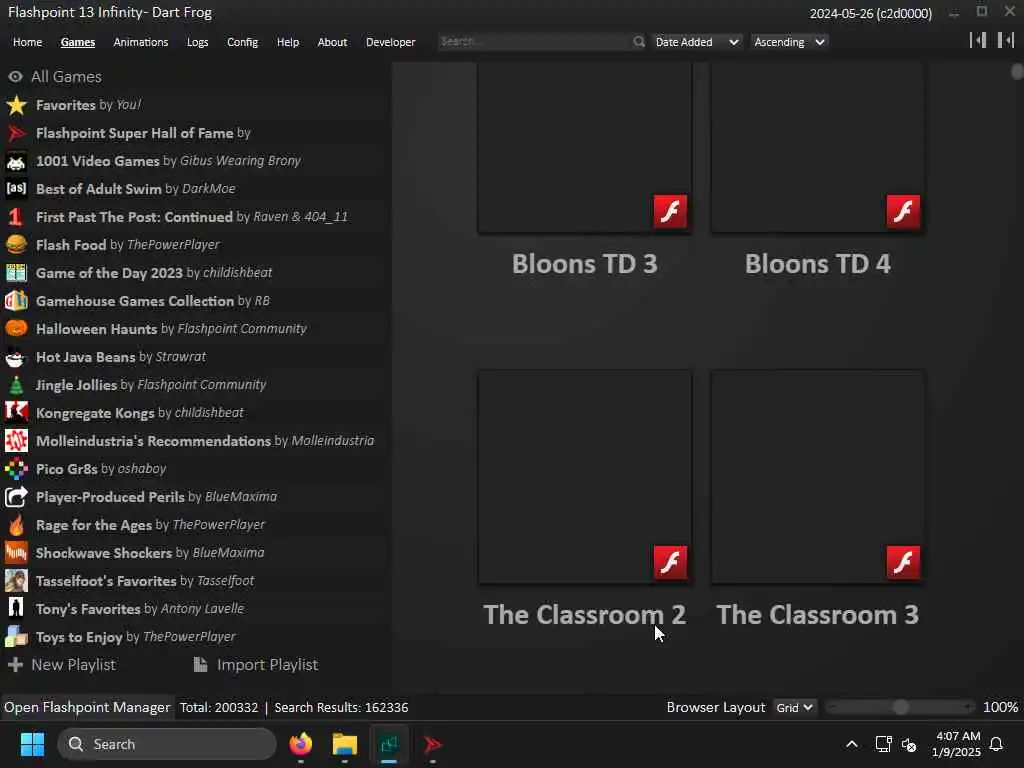Click the Halloween Haunts pumpkin icon
The width and height of the screenshot is (1024, 768).
click(x=16, y=328)
